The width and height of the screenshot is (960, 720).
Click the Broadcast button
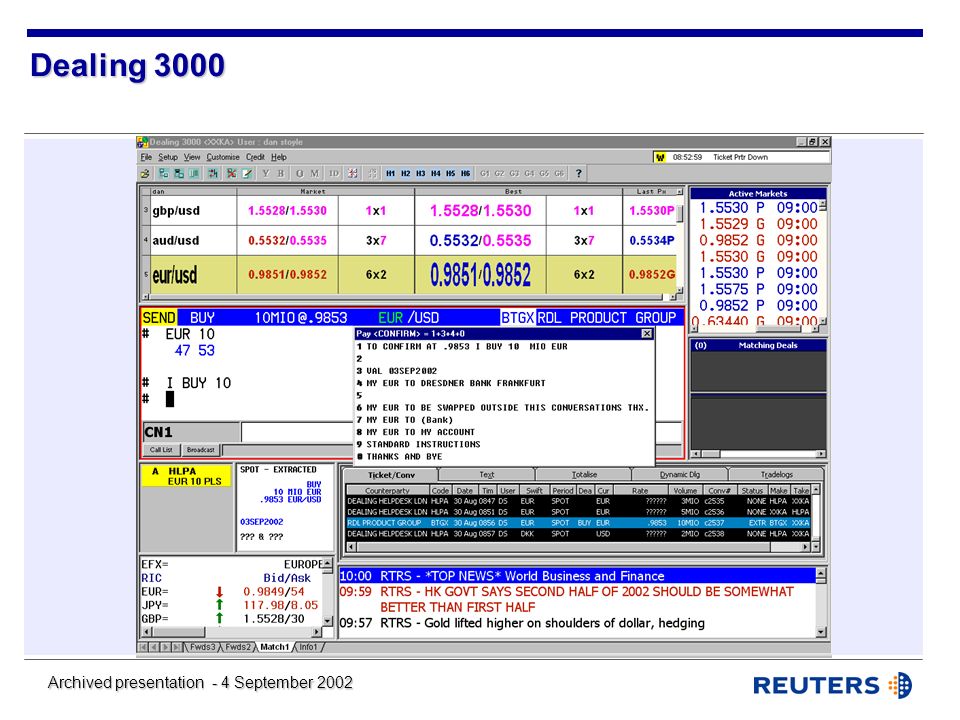(201, 450)
